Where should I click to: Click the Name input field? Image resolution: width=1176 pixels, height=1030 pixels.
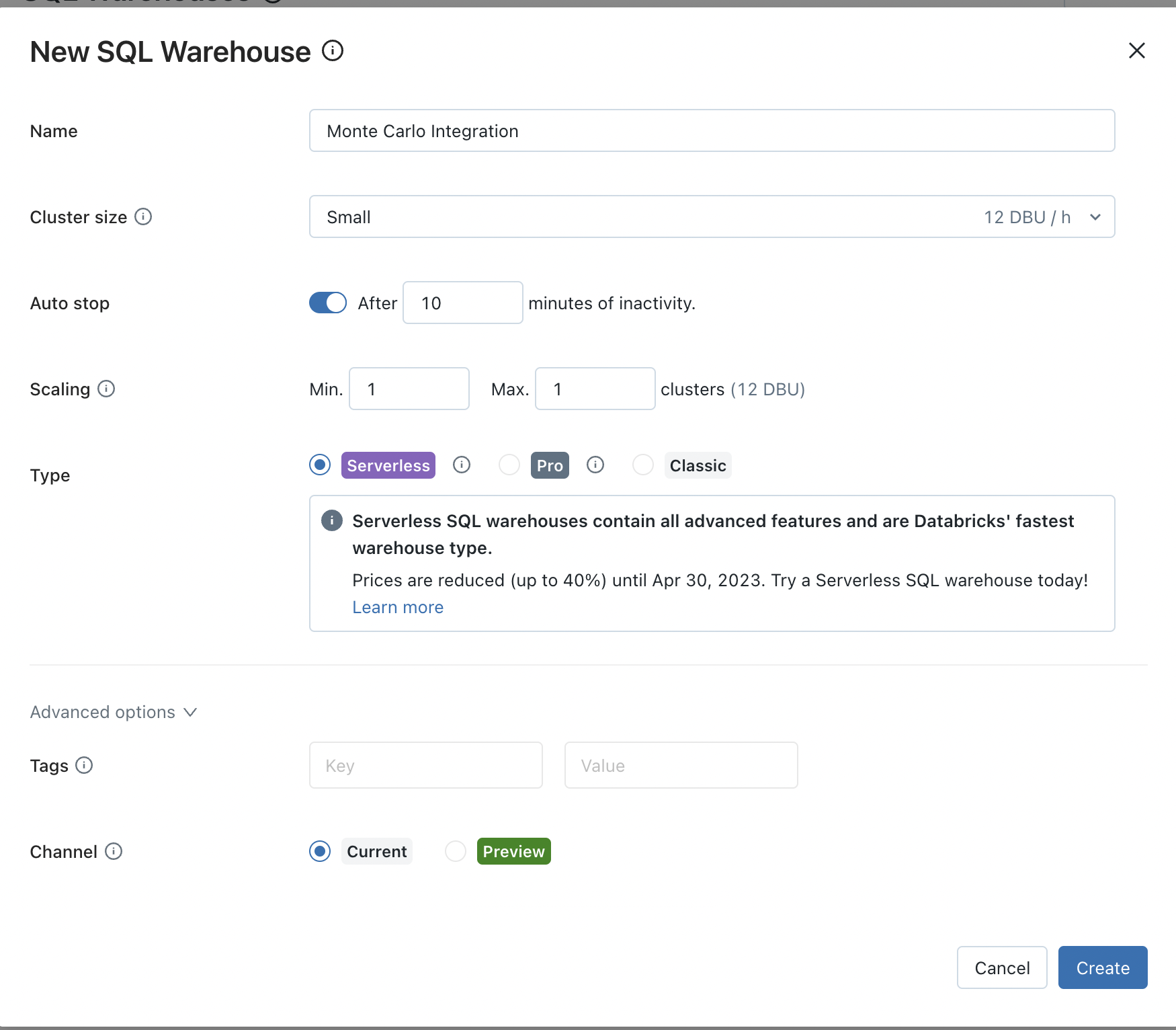[x=712, y=130]
